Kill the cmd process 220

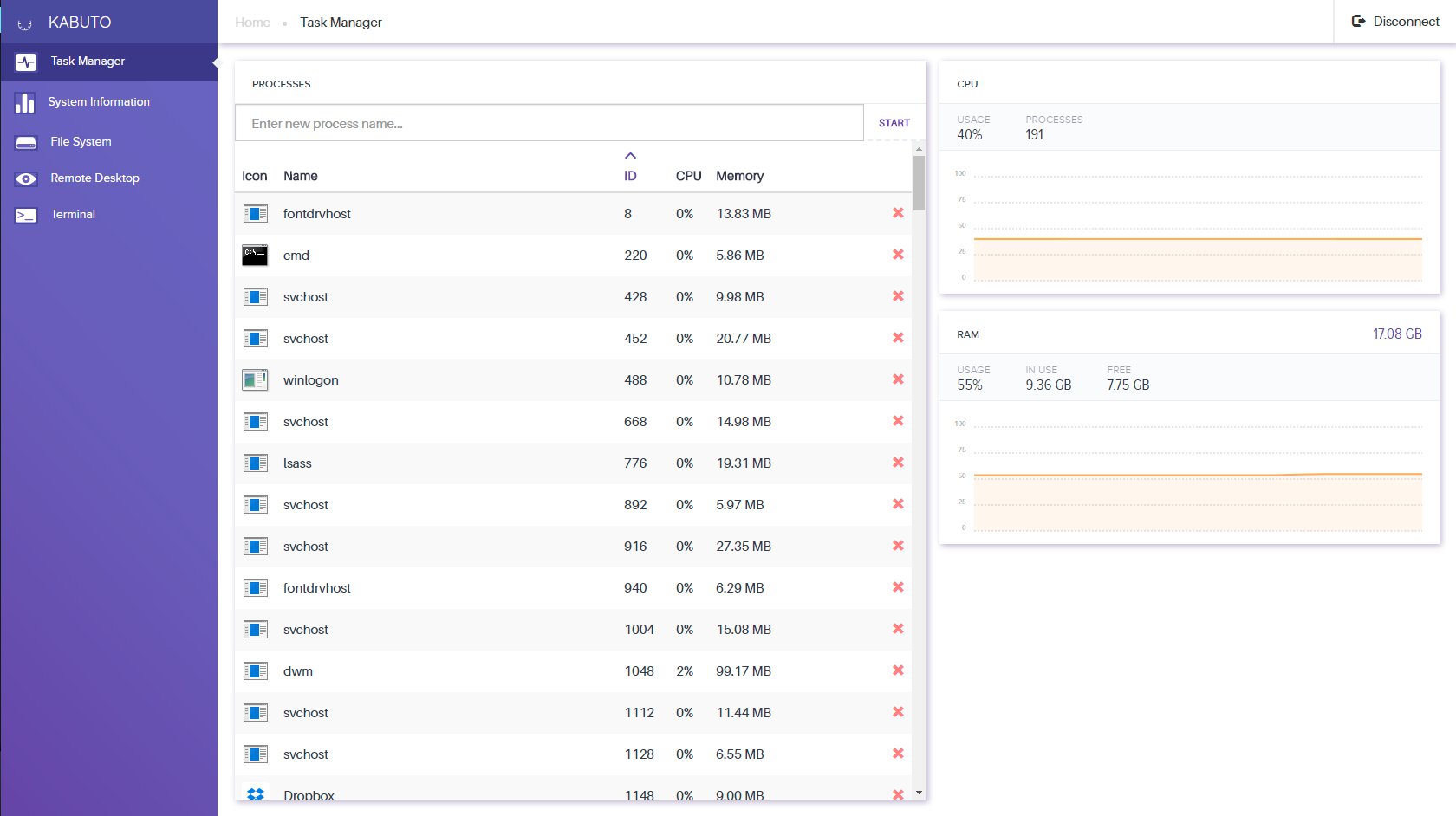pos(898,255)
